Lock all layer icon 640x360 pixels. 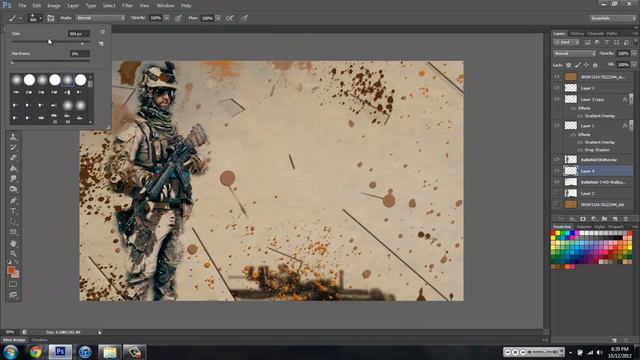pyautogui.click(x=595, y=65)
